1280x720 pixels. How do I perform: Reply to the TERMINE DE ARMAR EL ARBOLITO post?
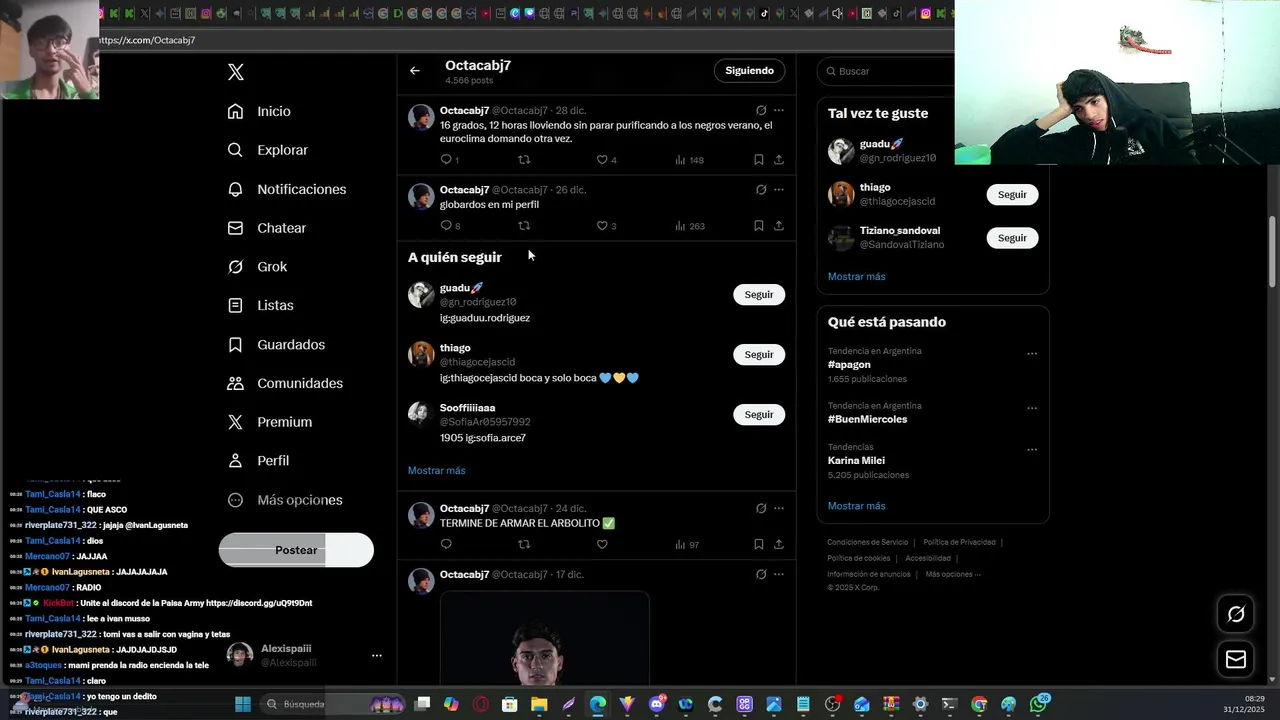446,544
